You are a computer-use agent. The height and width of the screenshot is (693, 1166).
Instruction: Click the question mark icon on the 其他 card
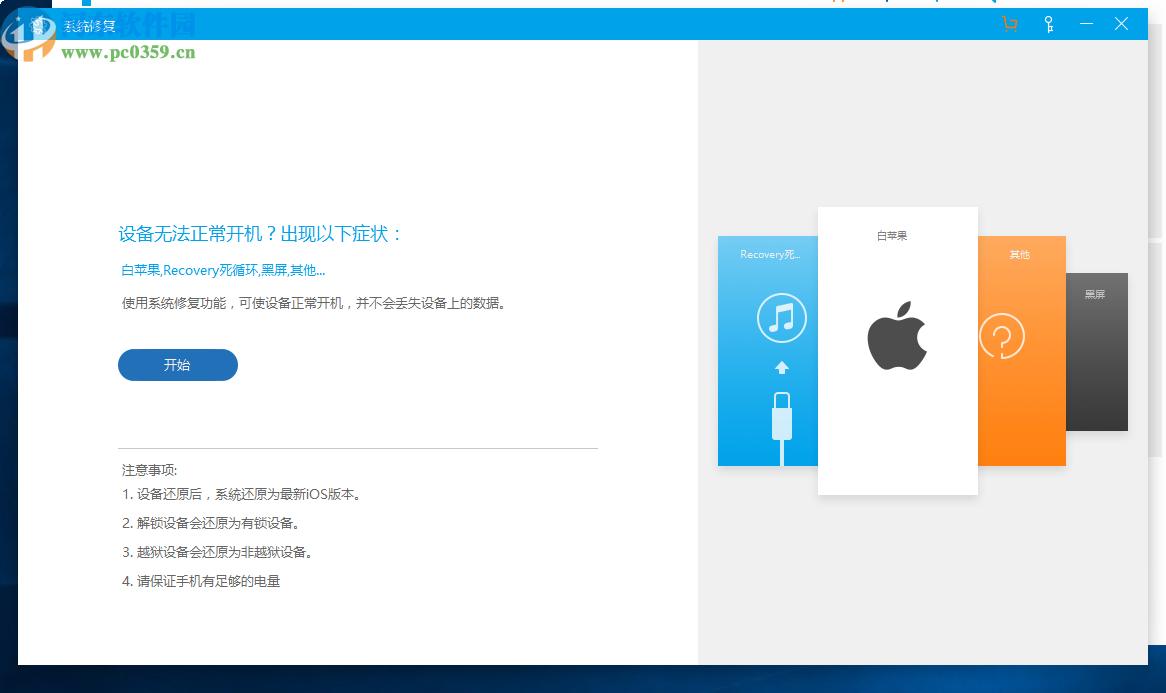click(1003, 337)
